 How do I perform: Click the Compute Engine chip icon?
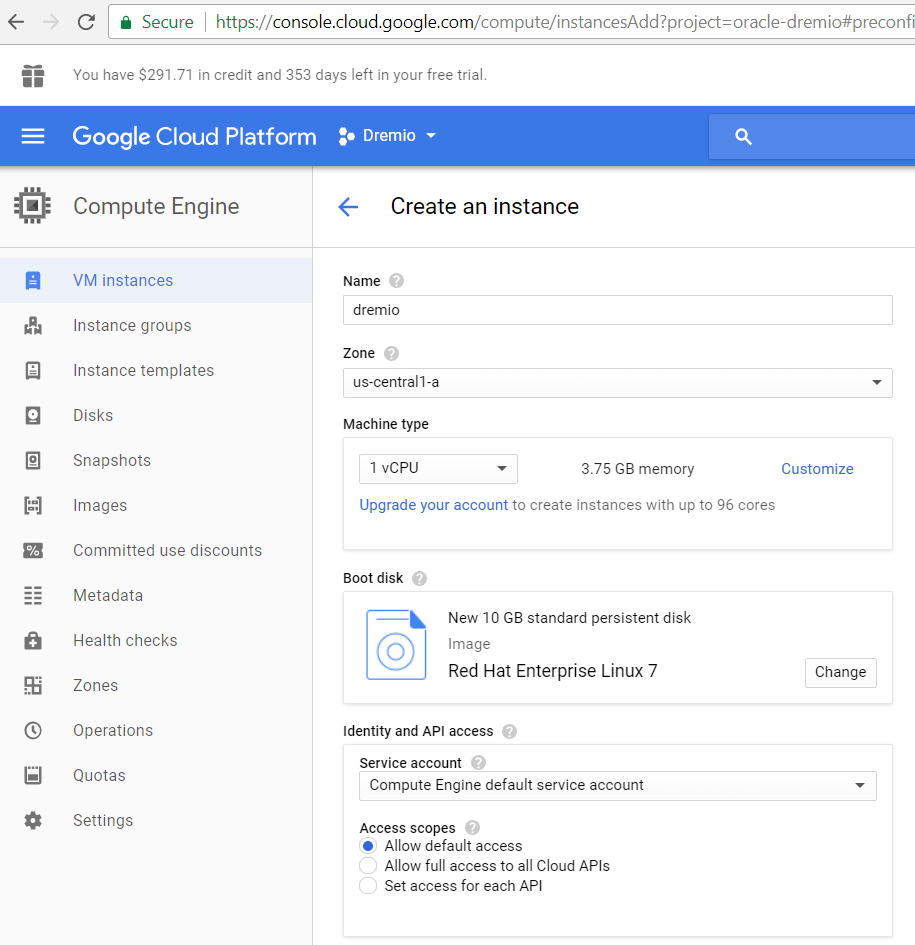[x=33, y=206]
